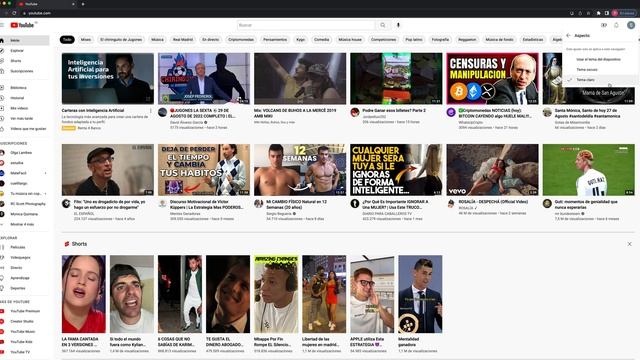Click in the Buscar search field
Viewport: 640px width, 360px height.
[306, 25]
